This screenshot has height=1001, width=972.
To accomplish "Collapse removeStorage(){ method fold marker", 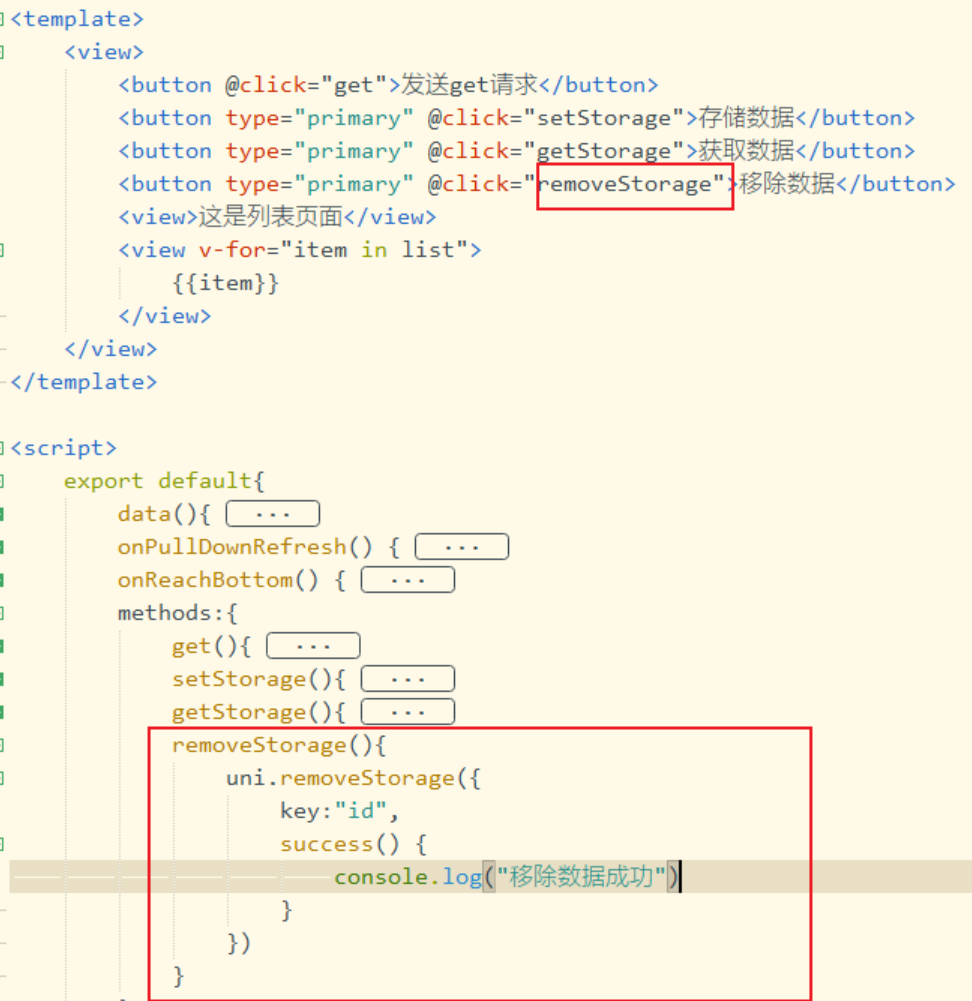I will pyautogui.click(x=2, y=745).
